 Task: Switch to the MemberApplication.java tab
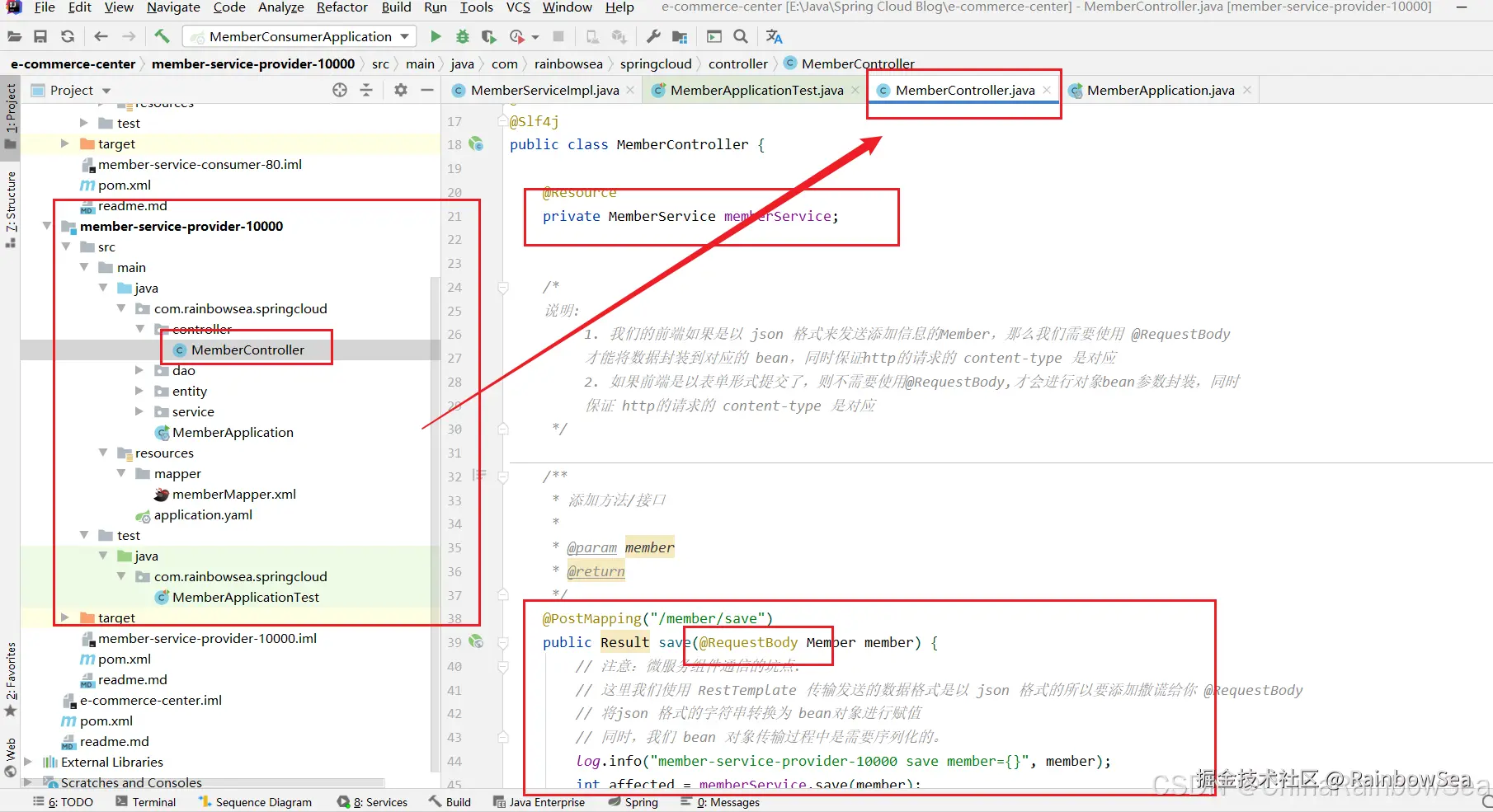(1160, 90)
